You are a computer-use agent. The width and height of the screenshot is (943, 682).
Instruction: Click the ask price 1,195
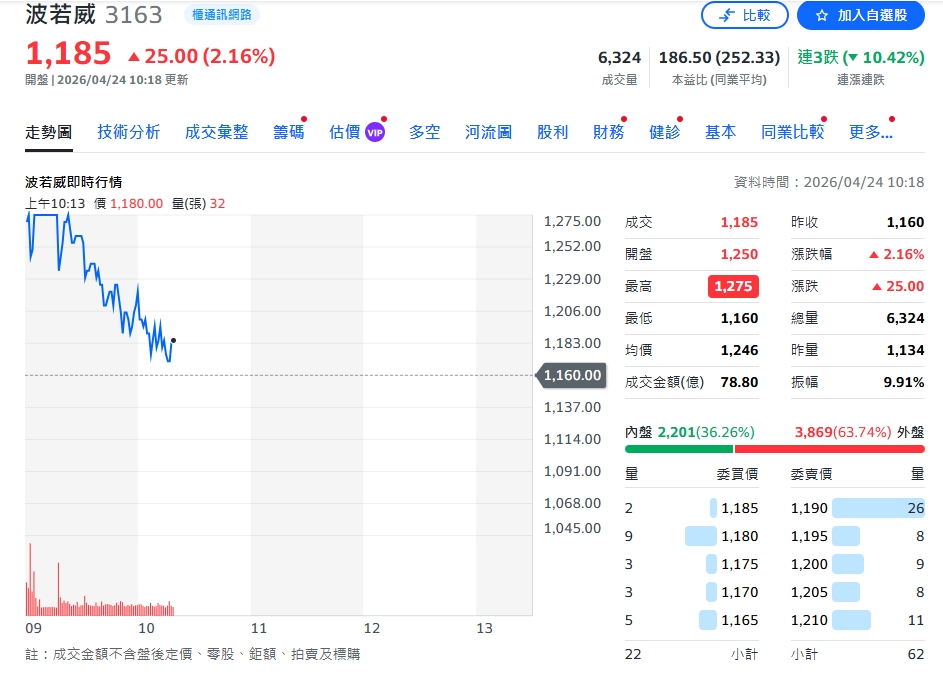[809, 536]
